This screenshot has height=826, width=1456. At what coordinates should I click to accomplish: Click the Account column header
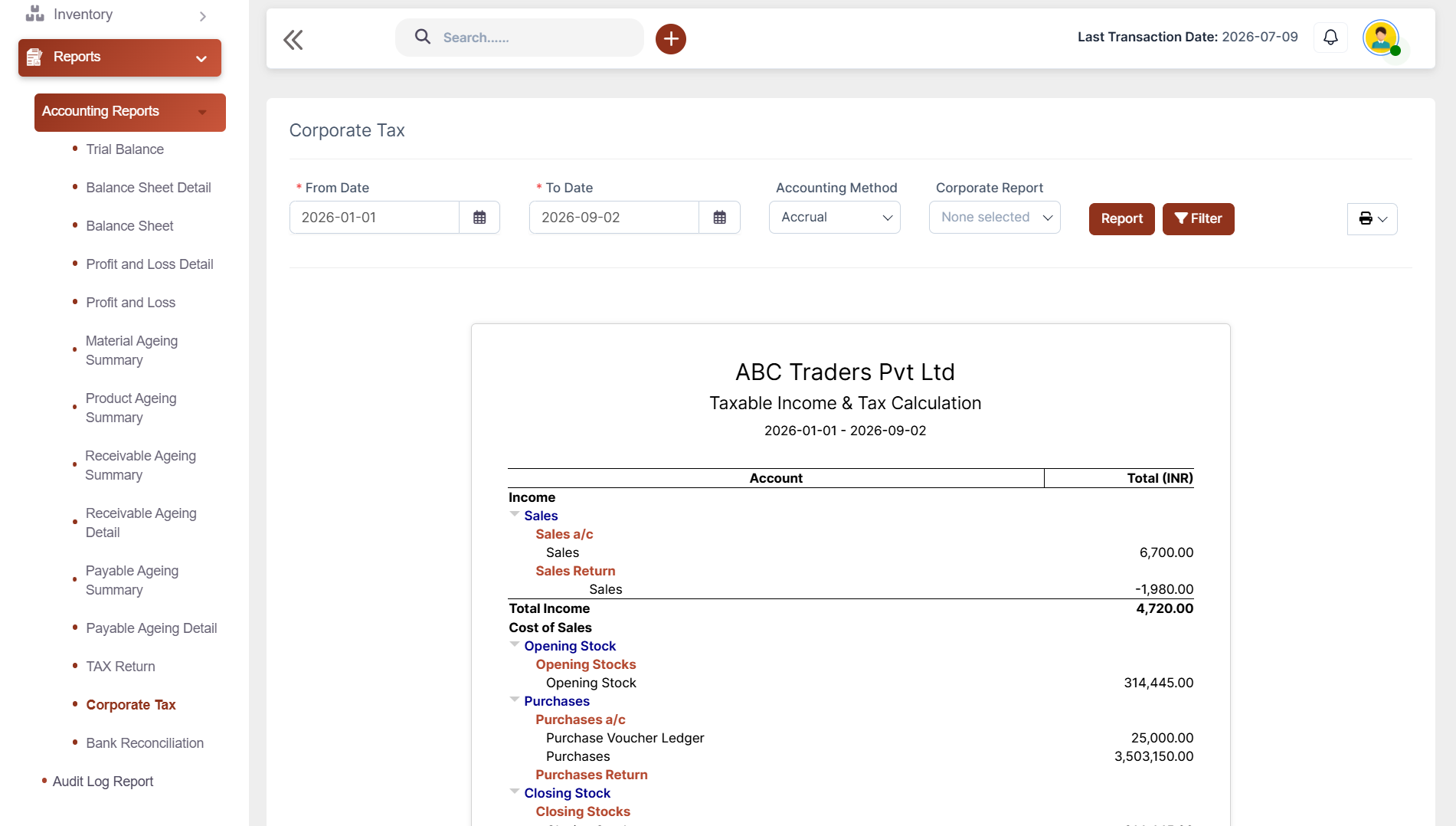(x=776, y=478)
